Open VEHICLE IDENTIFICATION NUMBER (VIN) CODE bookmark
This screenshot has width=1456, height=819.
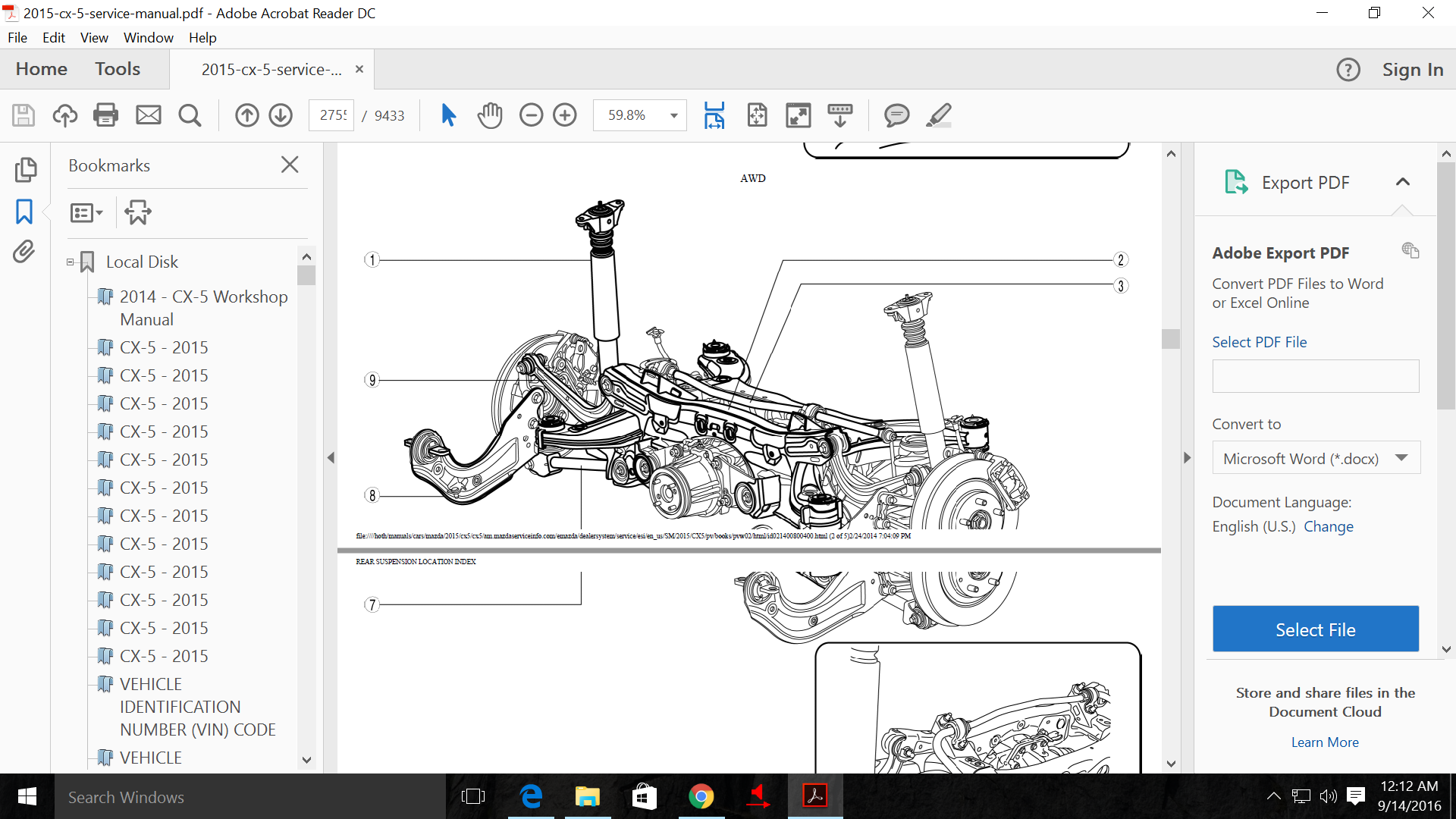pos(197,707)
